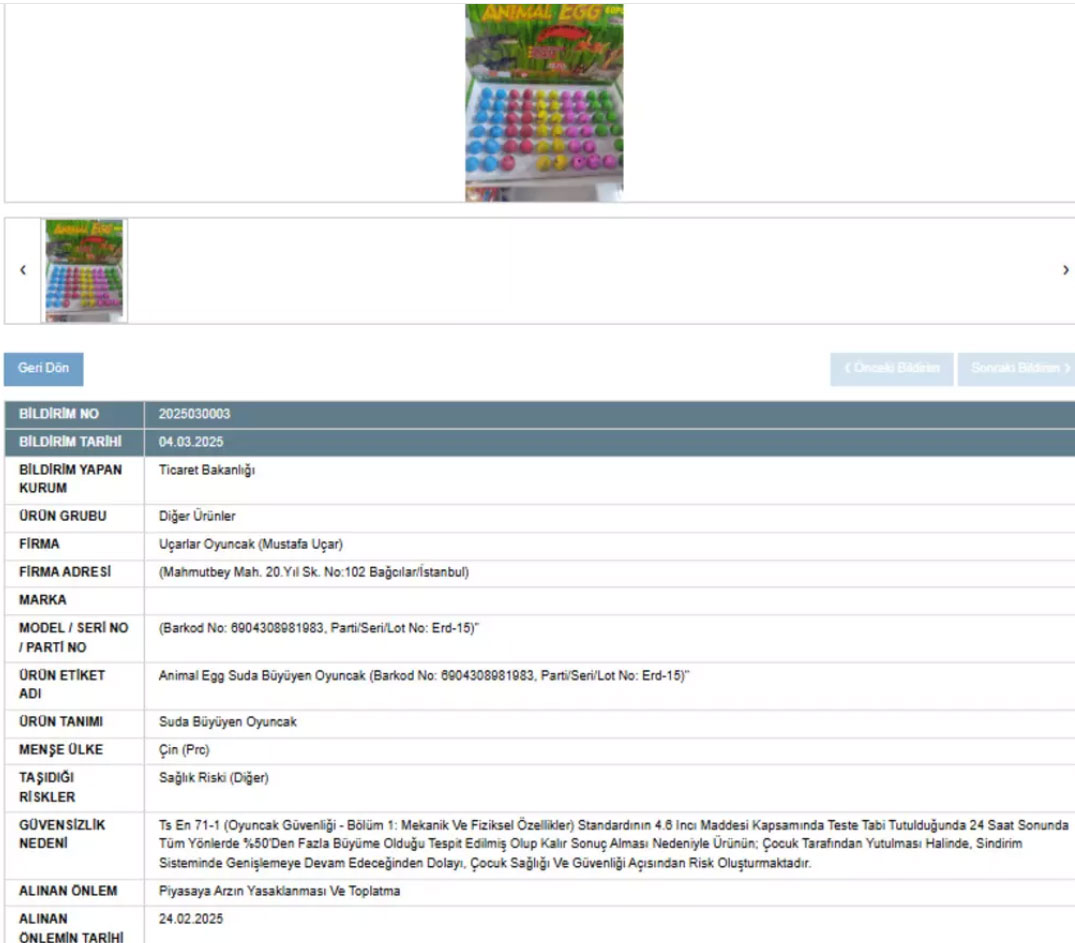
Task: Select the Animal Egg thumbnail image
Action: point(84,270)
